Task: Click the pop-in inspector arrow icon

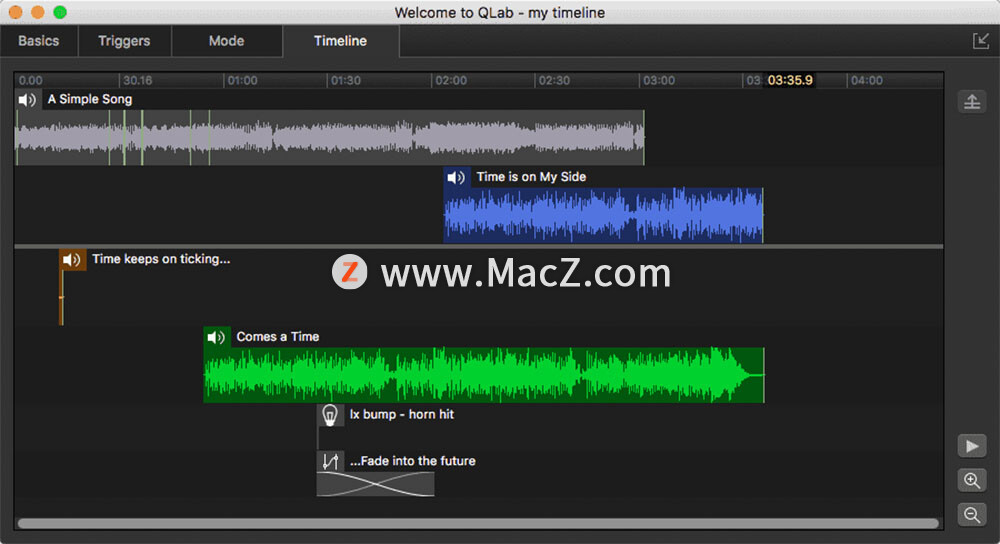Action: (x=980, y=41)
